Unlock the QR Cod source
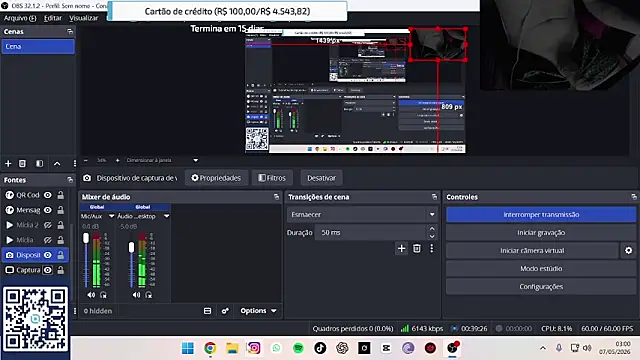The width and height of the screenshot is (640, 360). pos(61,195)
